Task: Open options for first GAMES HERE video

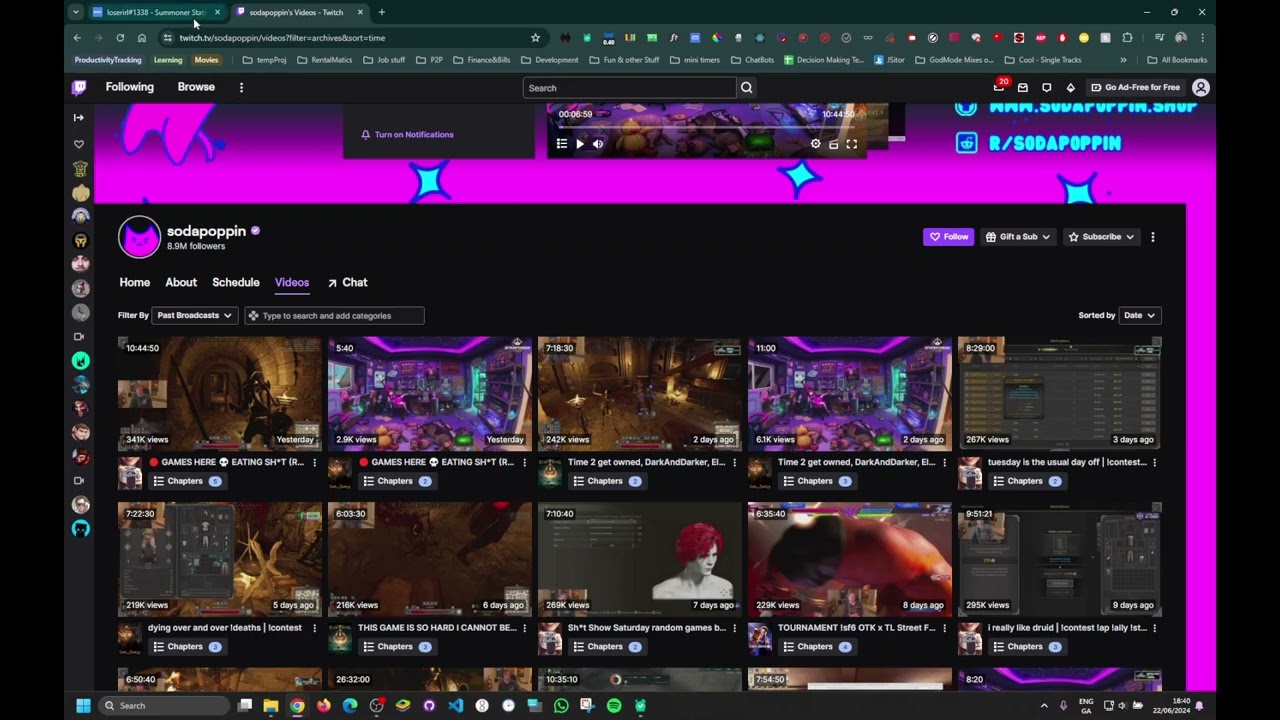Action: pyautogui.click(x=315, y=462)
